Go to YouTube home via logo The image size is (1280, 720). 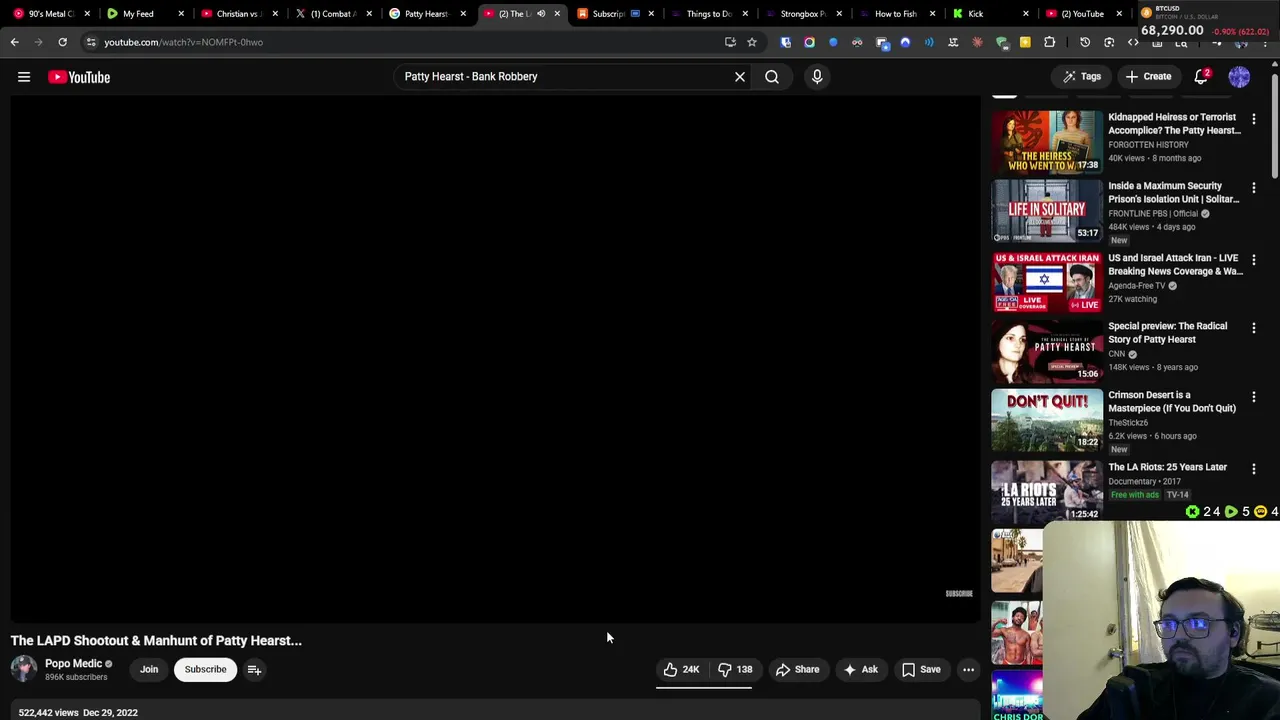pyautogui.click(x=79, y=77)
